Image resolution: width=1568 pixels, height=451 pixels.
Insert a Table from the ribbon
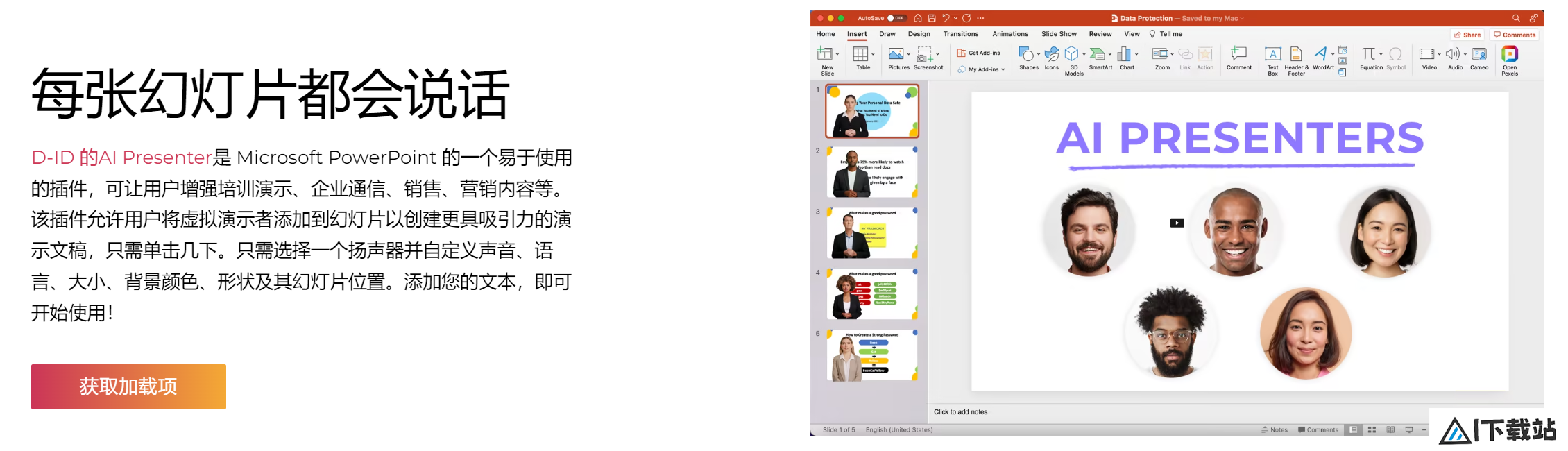click(861, 58)
